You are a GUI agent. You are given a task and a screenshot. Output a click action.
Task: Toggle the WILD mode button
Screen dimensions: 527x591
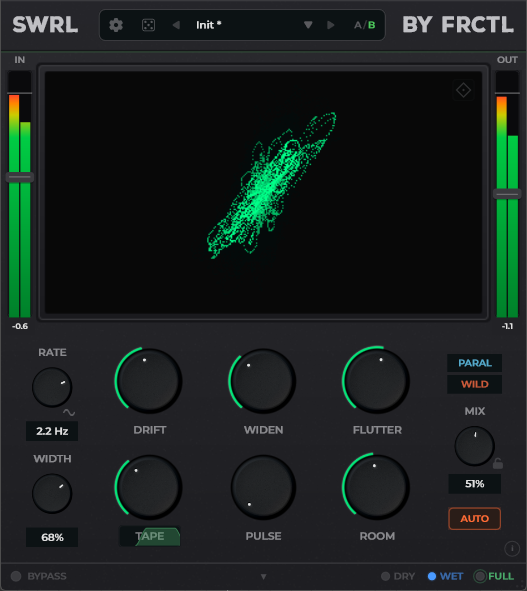[475, 384]
